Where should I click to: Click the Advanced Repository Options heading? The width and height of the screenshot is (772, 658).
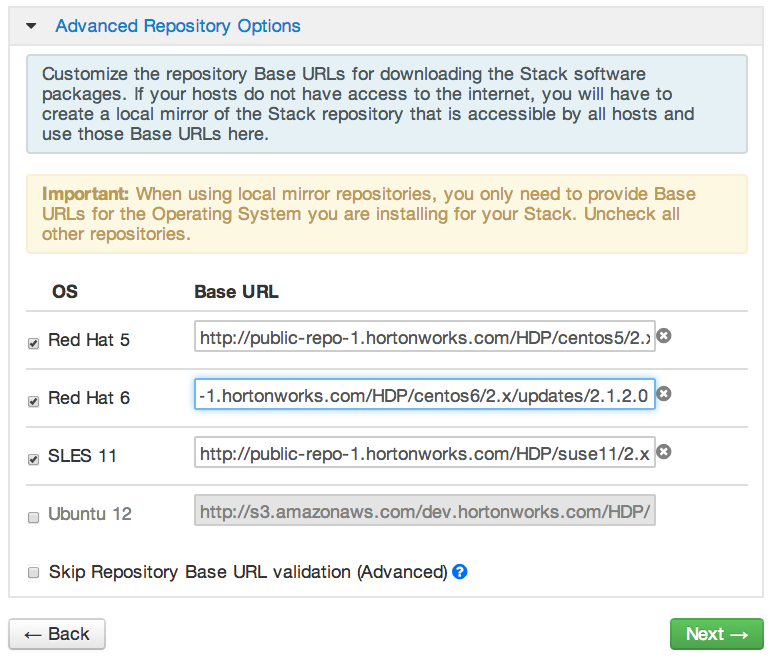click(178, 27)
